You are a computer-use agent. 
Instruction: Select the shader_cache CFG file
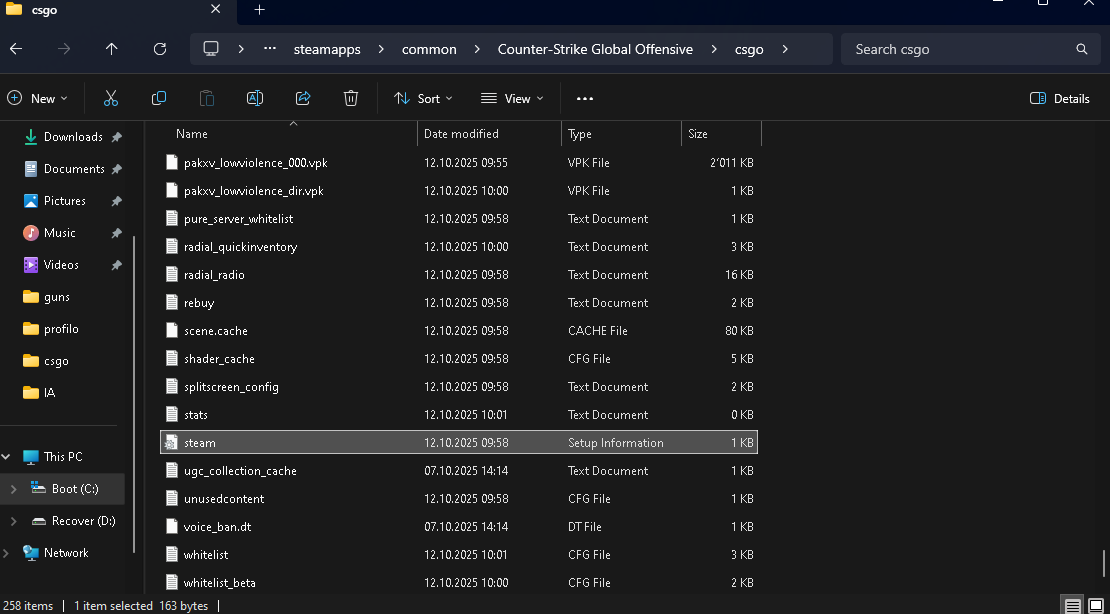459,359
